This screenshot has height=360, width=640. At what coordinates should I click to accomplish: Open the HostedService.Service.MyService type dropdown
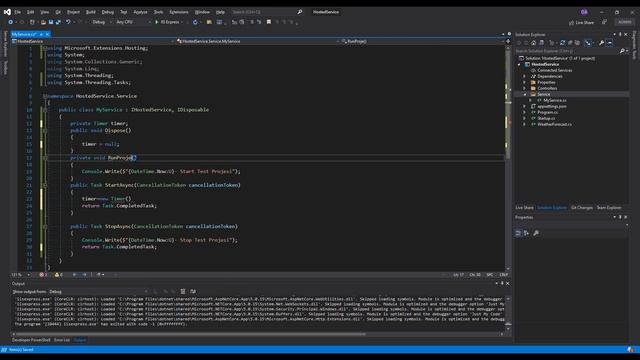tap(258, 41)
